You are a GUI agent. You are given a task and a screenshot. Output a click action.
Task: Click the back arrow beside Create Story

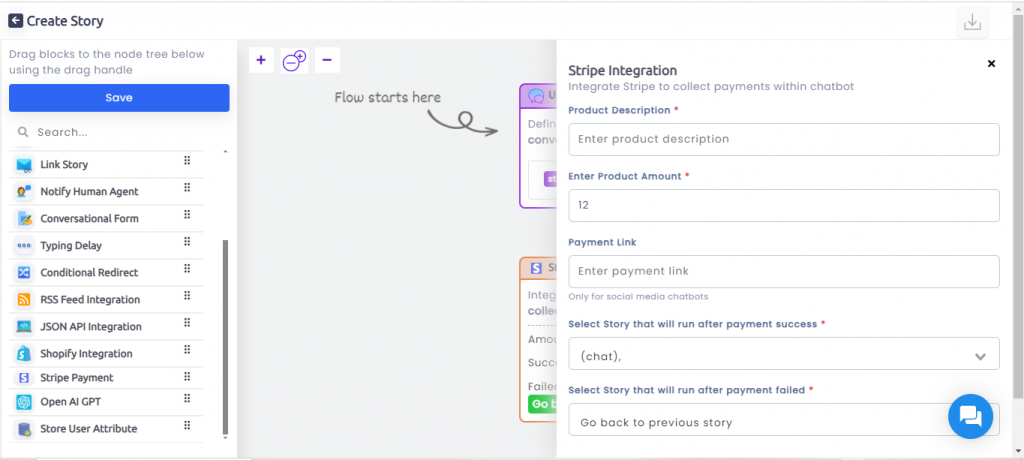tap(16, 21)
